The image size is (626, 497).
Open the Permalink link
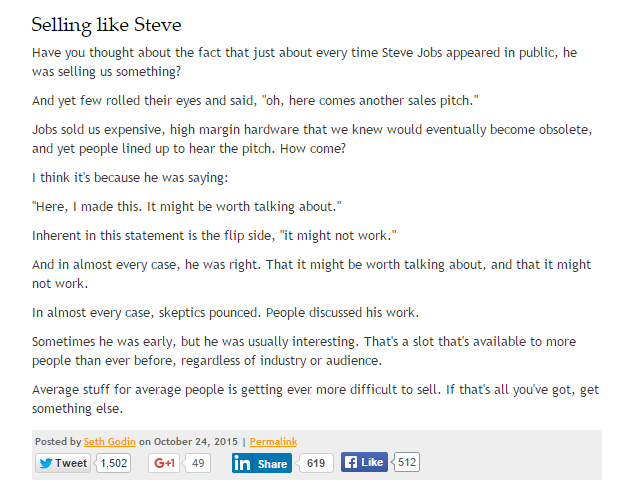coord(273,442)
